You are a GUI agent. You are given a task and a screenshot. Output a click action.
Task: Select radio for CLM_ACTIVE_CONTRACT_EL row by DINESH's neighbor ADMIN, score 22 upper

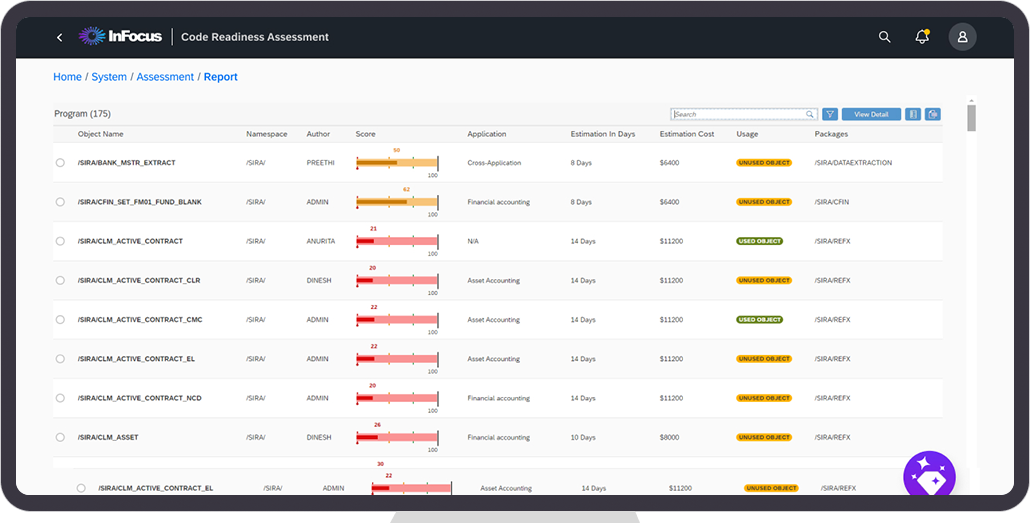tap(60, 359)
